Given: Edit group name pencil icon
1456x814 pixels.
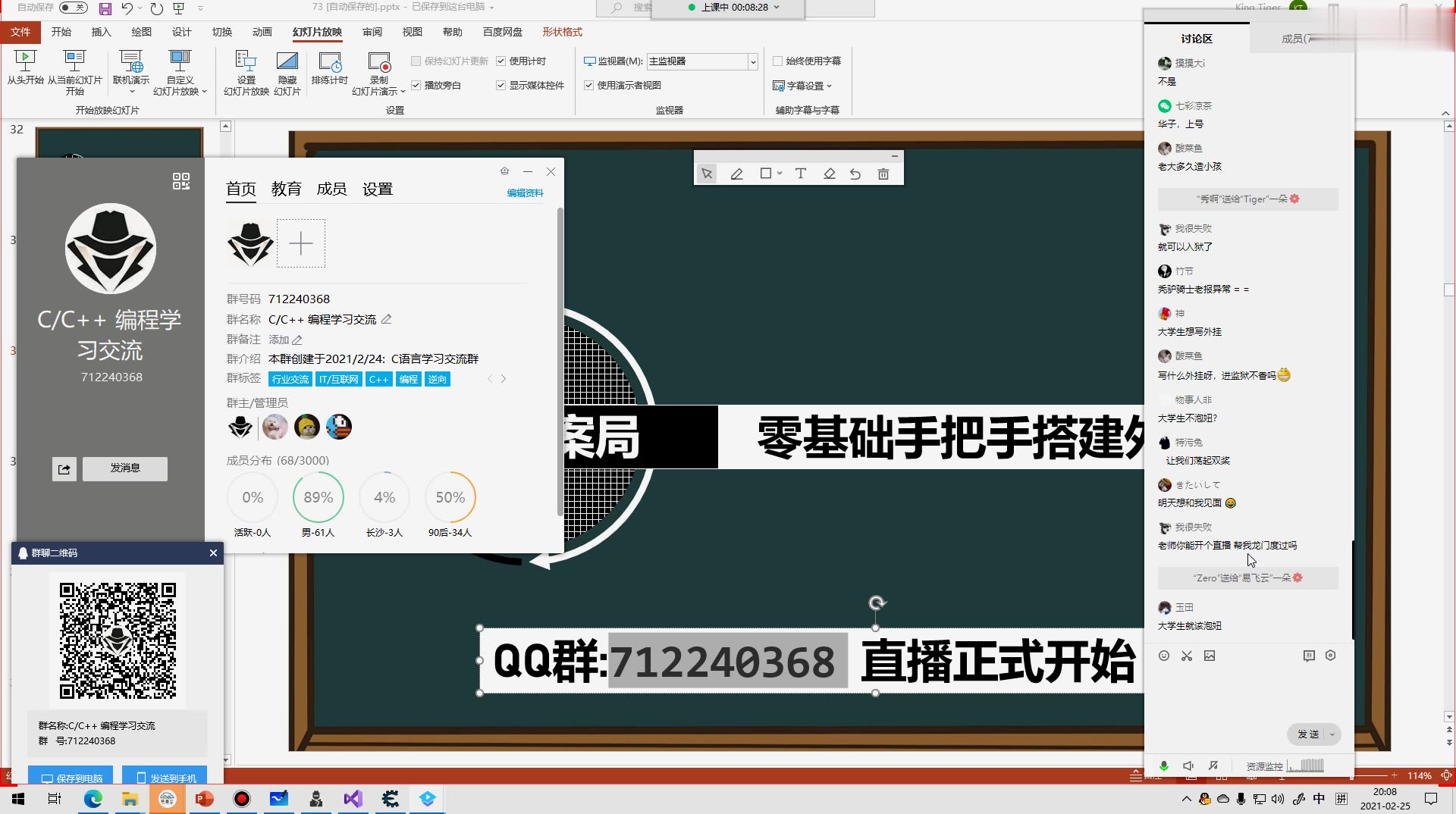Looking at the screenshot, I should [x=386, y=319].
